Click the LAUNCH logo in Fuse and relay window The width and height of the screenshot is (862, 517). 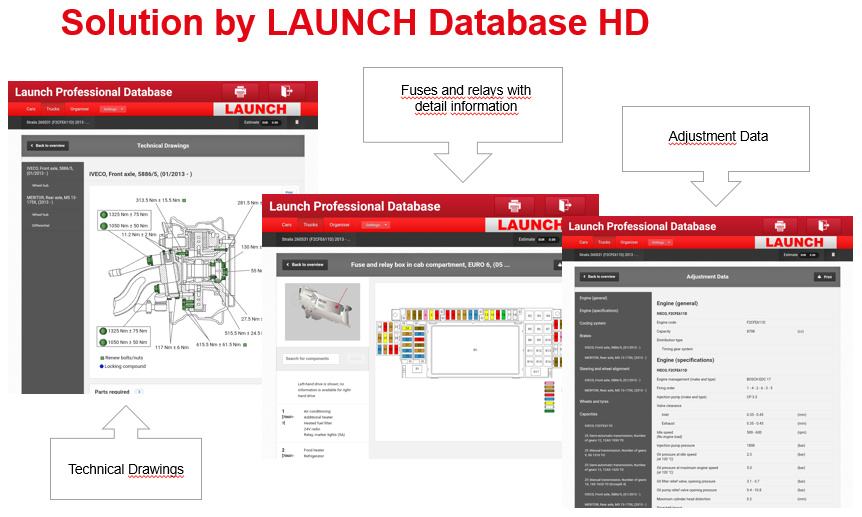[x=524, y=224]
